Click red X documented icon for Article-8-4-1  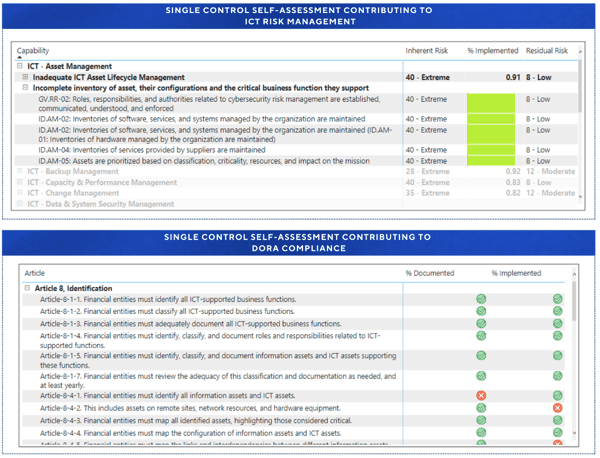481,395
